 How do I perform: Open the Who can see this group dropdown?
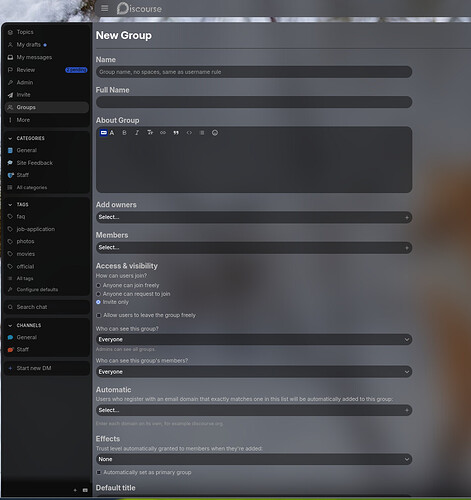(254, 339)
